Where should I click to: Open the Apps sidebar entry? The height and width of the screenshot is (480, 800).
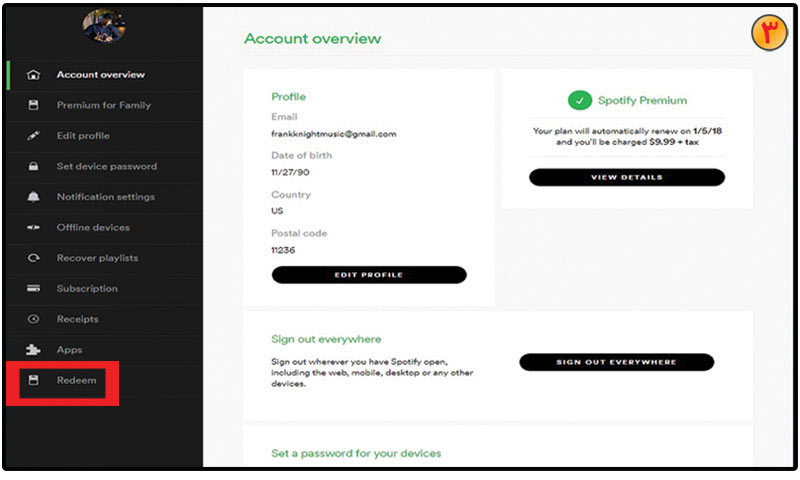tap(106, 350)
